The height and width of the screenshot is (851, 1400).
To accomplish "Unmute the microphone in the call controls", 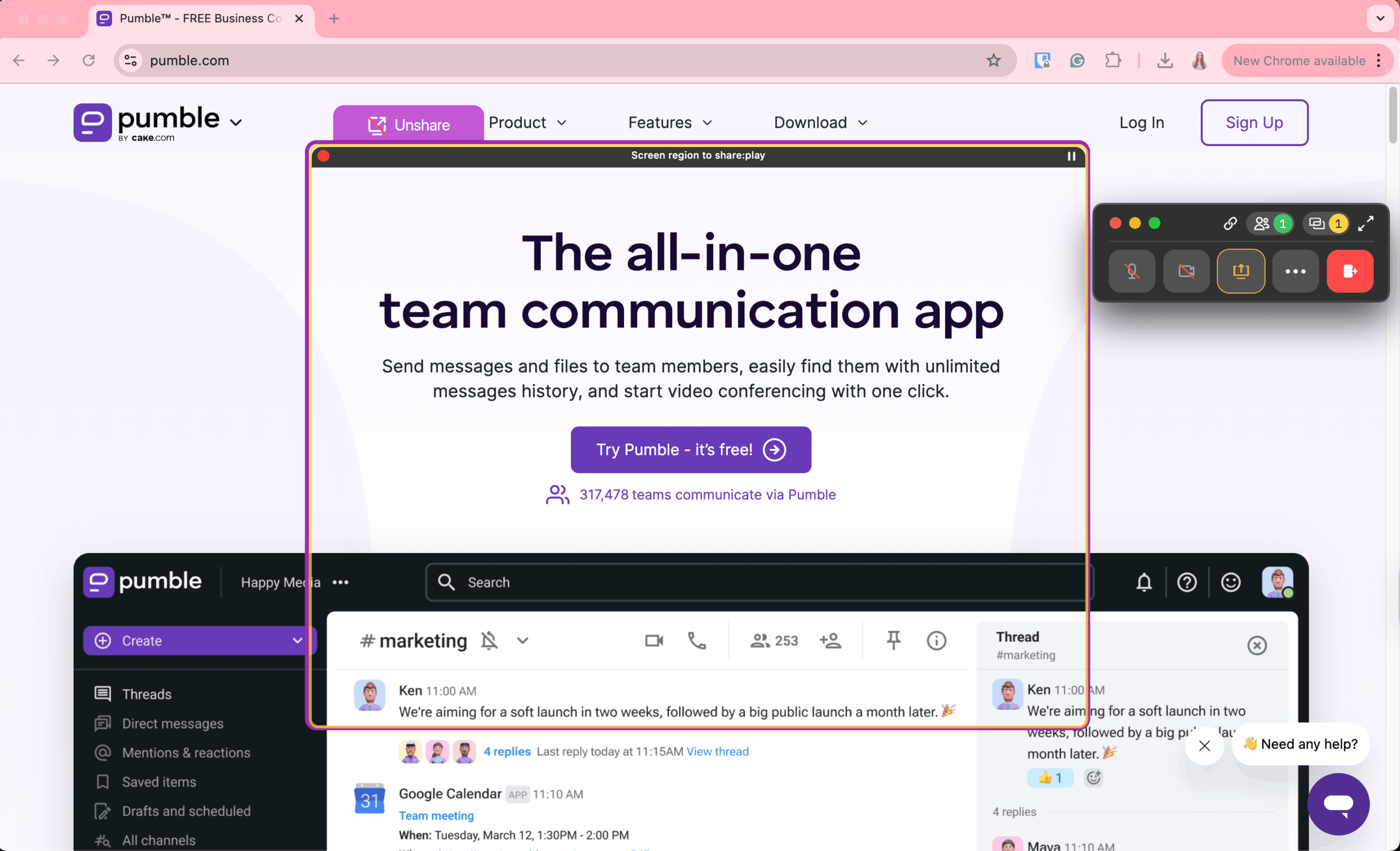I will pyautogui.click(x=1131, y=271).
